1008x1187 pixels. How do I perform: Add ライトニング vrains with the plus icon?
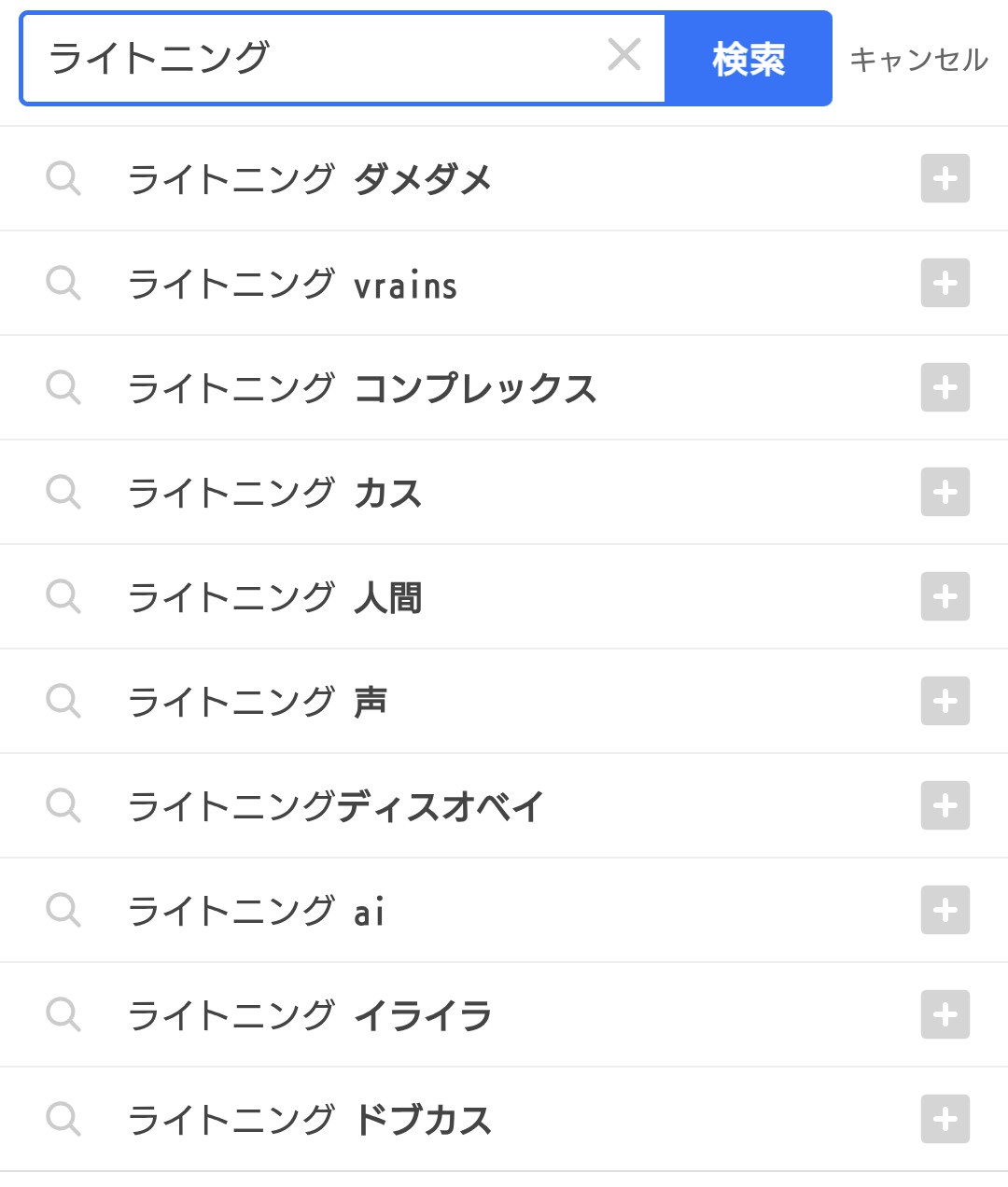945,283
